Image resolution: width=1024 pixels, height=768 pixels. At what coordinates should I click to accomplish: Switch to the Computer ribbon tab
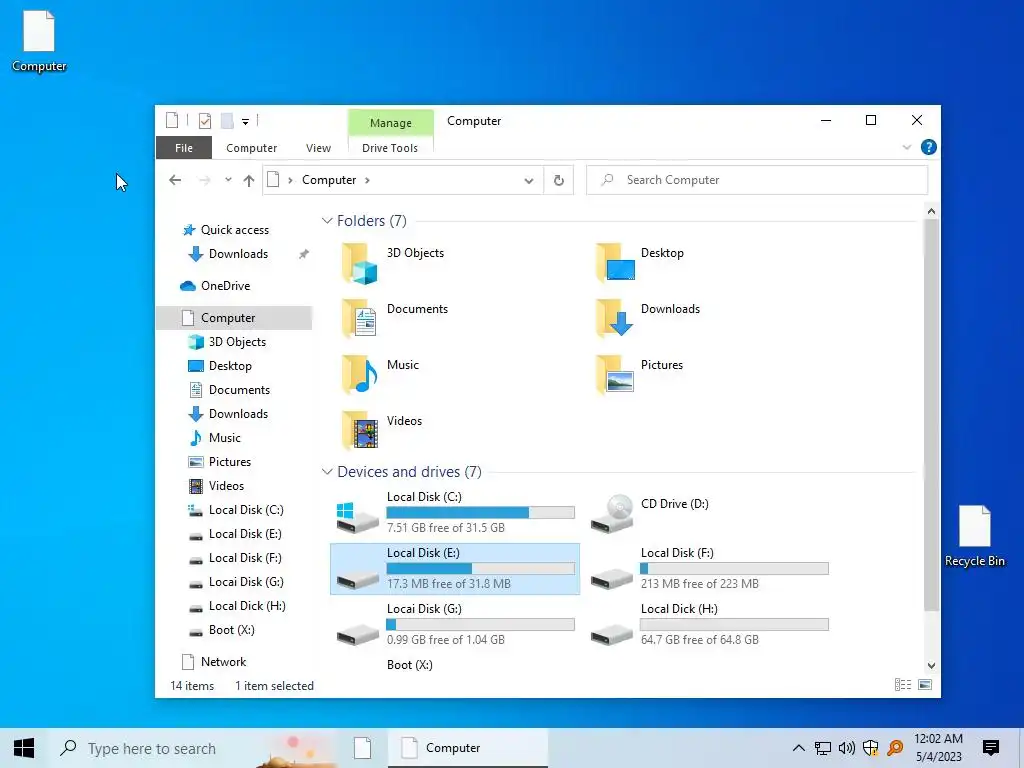pyautogui.click(x=251, y=148)
